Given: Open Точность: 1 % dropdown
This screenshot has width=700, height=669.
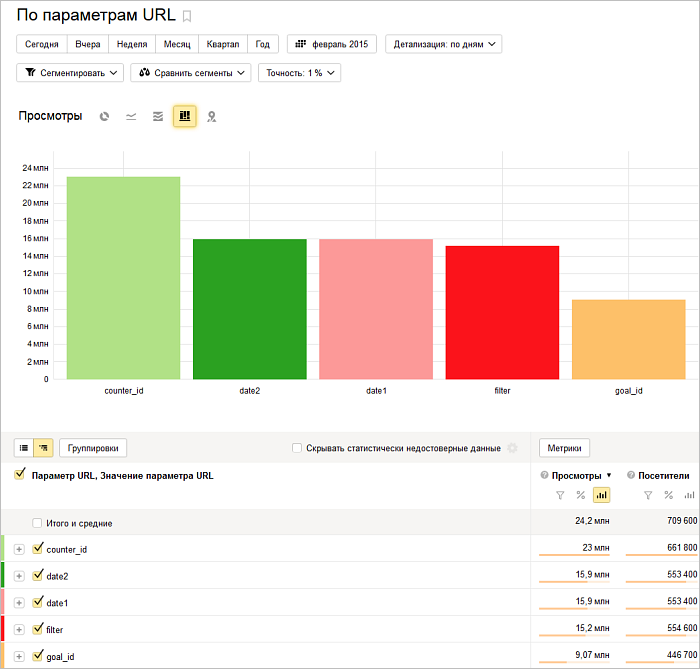Looking at the screenshot, I should point(300,73).
